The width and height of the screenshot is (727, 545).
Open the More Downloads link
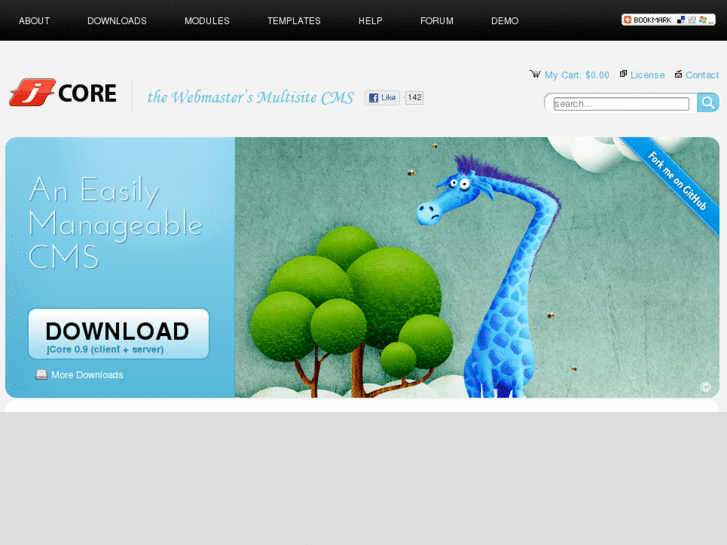pyautogui.click(x=87, y=375)
